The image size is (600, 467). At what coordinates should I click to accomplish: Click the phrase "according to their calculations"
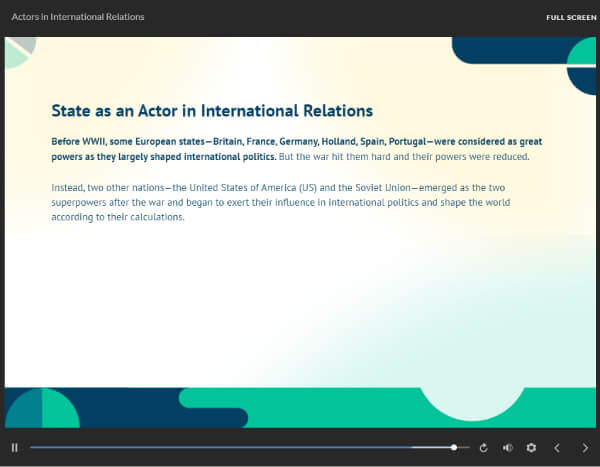(117, 217)
